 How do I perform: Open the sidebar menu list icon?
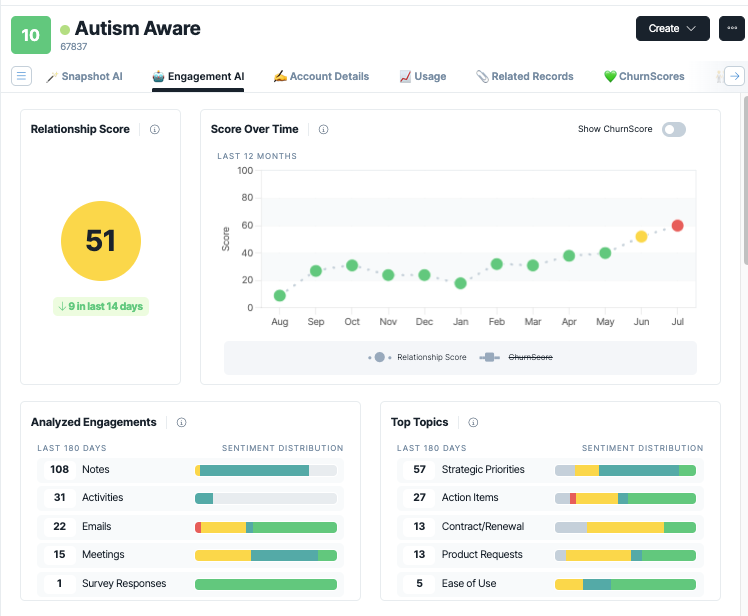[21, 76]
